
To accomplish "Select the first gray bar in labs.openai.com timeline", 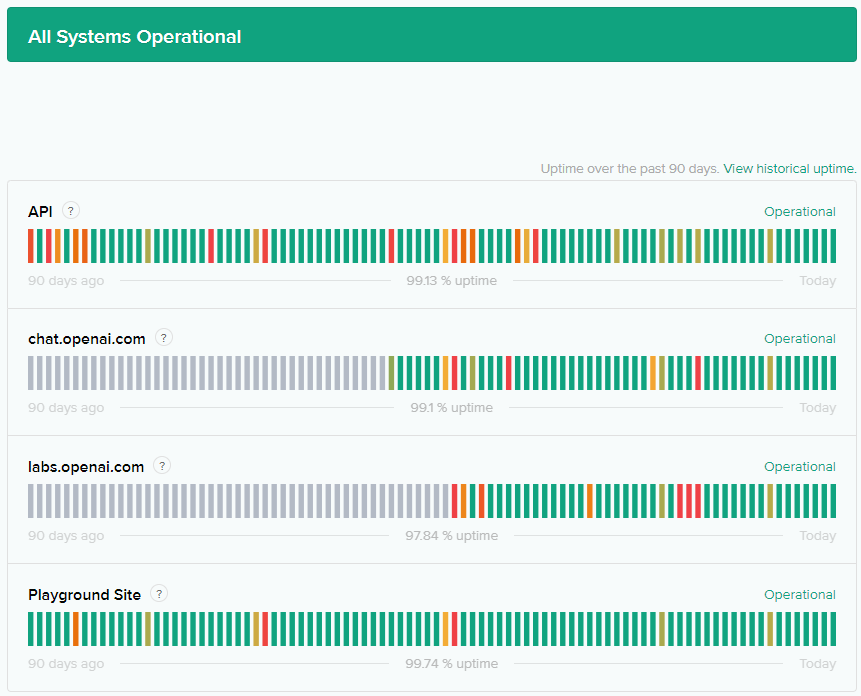I will click(31, 501).
